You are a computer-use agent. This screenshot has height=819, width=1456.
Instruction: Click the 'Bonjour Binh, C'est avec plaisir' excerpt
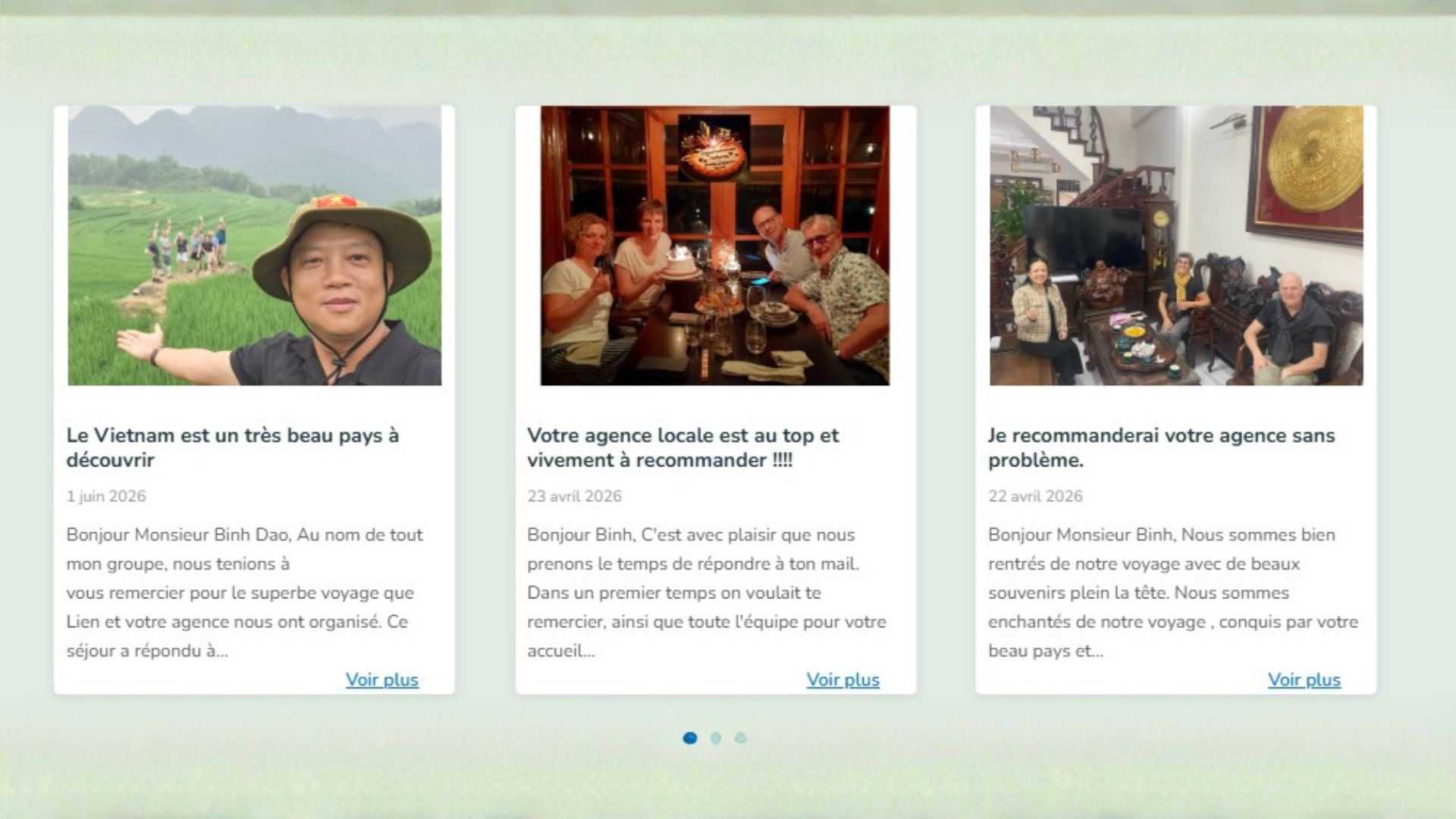(707, 592)
